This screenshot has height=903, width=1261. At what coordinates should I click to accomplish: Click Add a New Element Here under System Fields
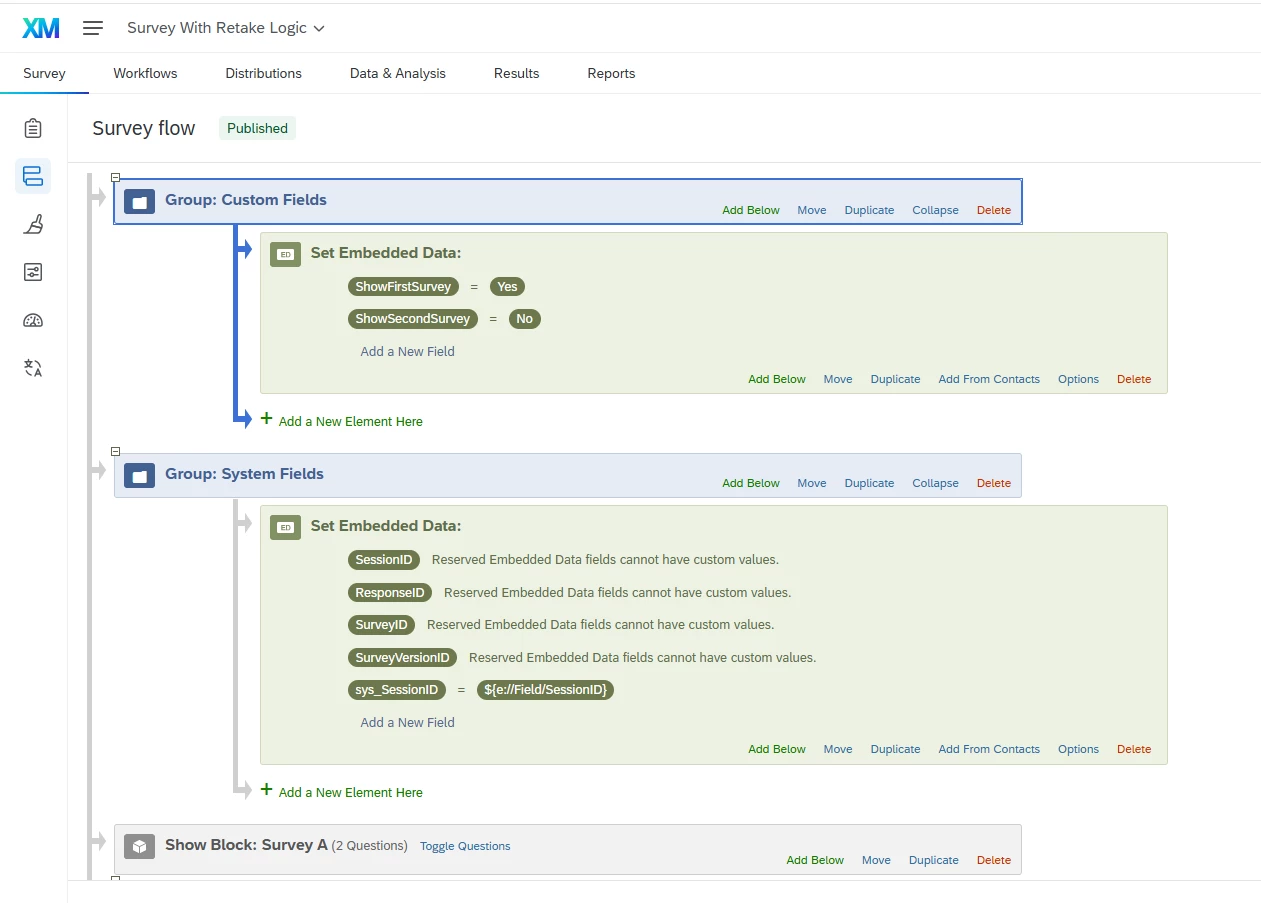point(350,792)
